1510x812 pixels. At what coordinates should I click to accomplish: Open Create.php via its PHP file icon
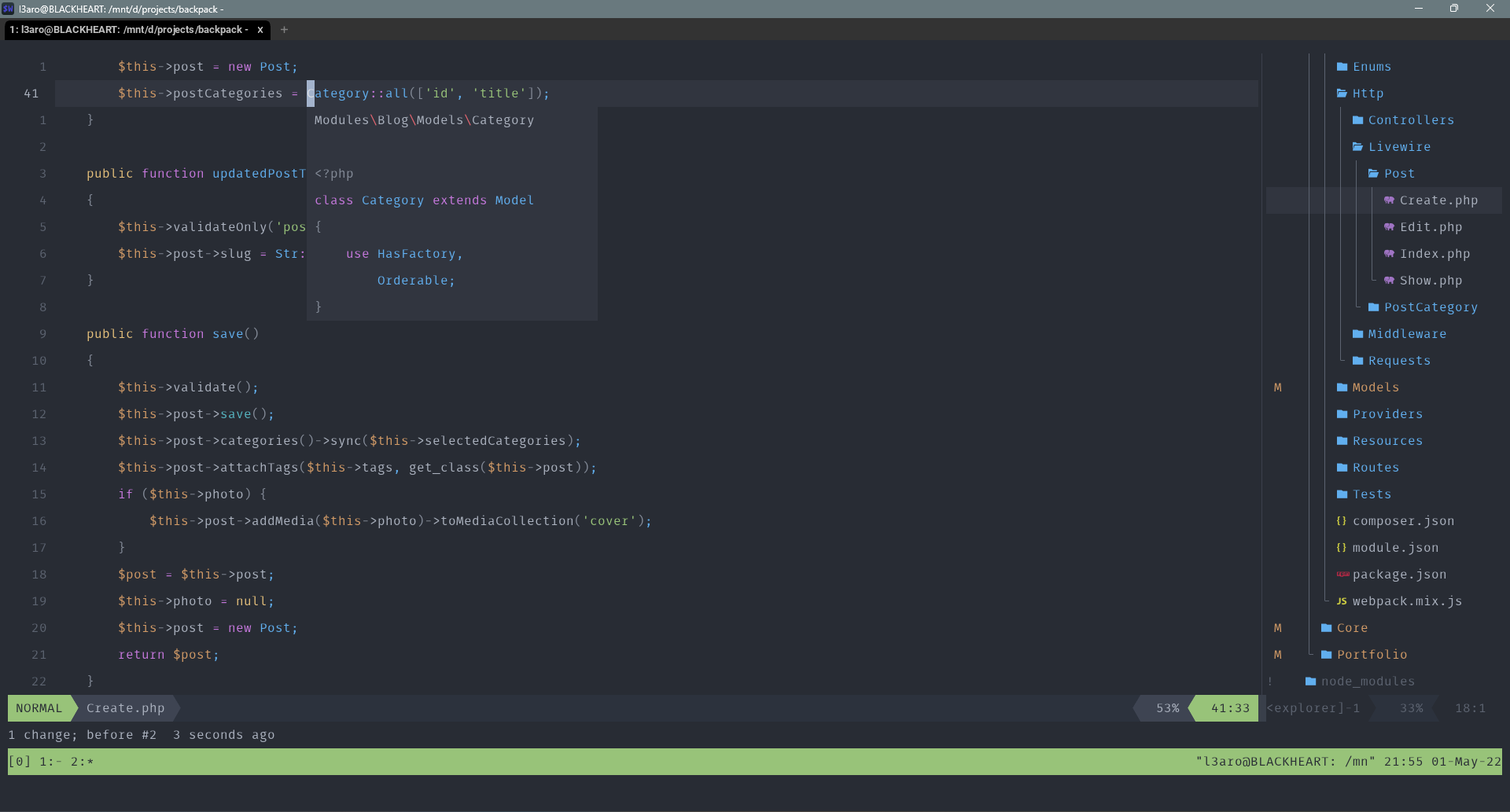tap(1390, 200)
